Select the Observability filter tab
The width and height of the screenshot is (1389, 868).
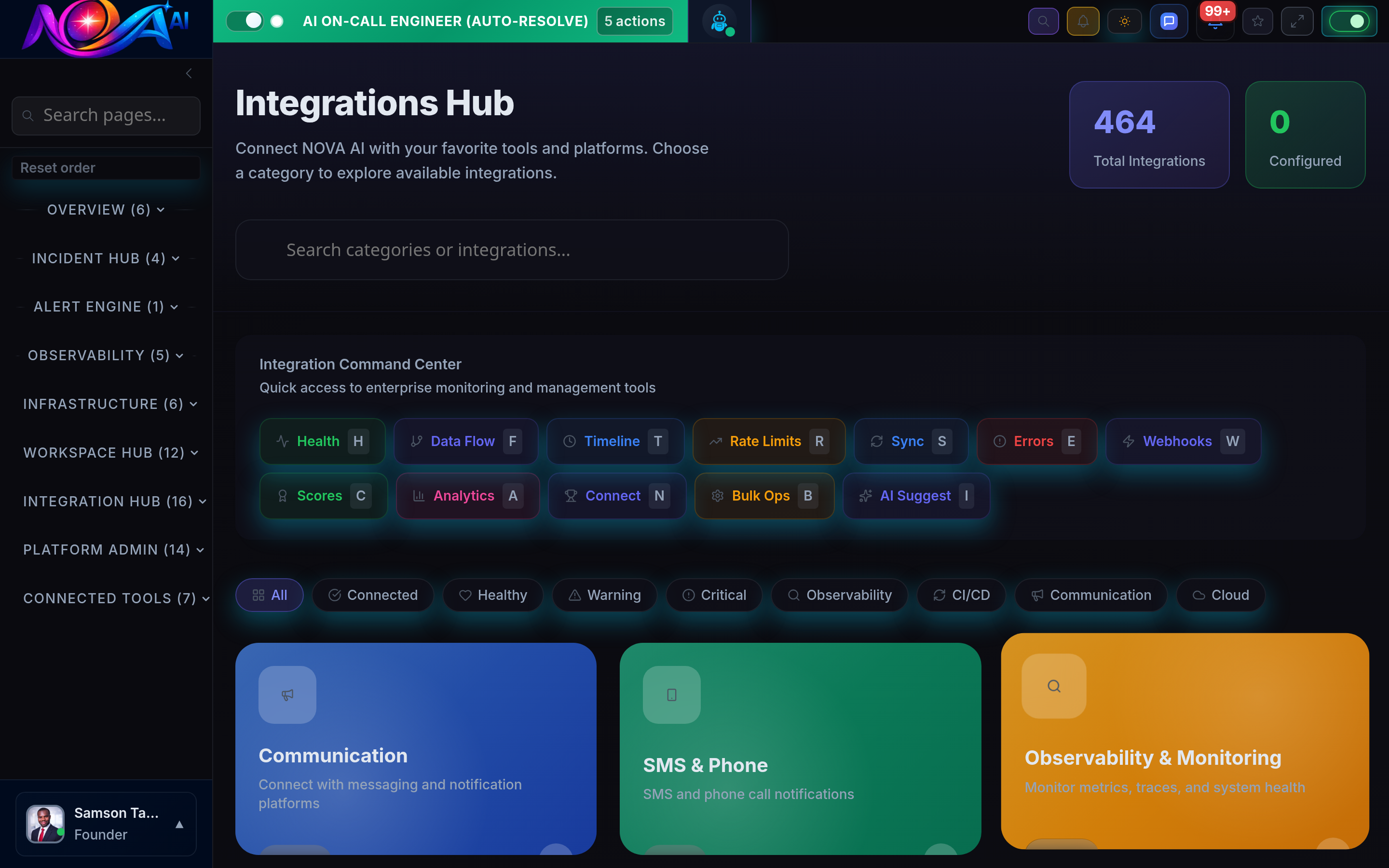pos(839,595)
